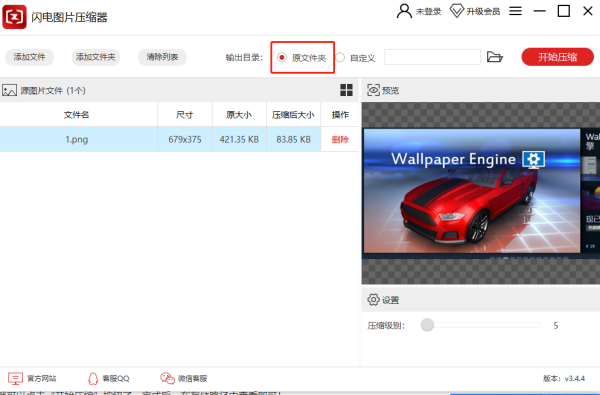The image size is (600, 395).
Task: Click the 压缩后大小 column header
Action: tap(293, 115)
